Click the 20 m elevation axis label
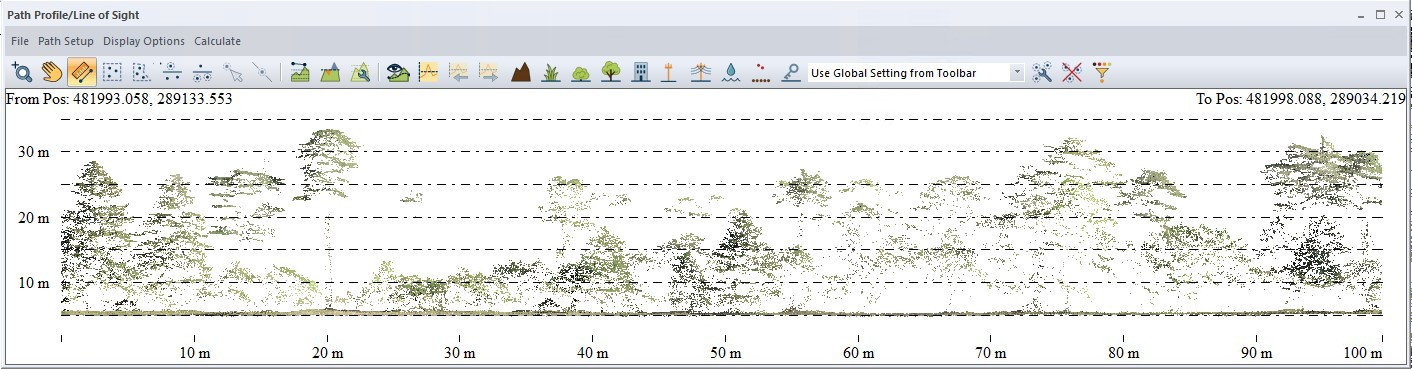1412x369 pixels. click(34, 217)
